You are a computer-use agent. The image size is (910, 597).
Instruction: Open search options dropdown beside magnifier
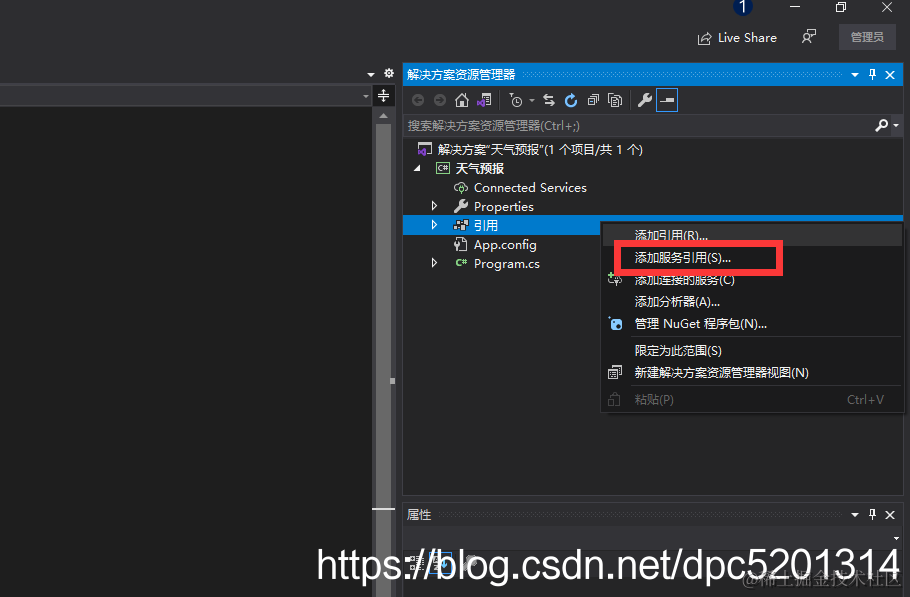click(x=895, y=126)
